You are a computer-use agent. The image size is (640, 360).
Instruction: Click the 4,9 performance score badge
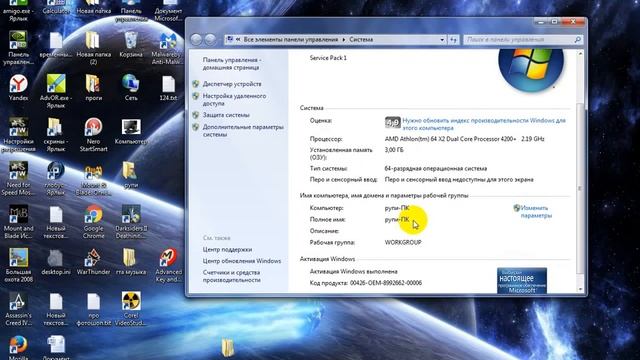[x=392, y=122]
